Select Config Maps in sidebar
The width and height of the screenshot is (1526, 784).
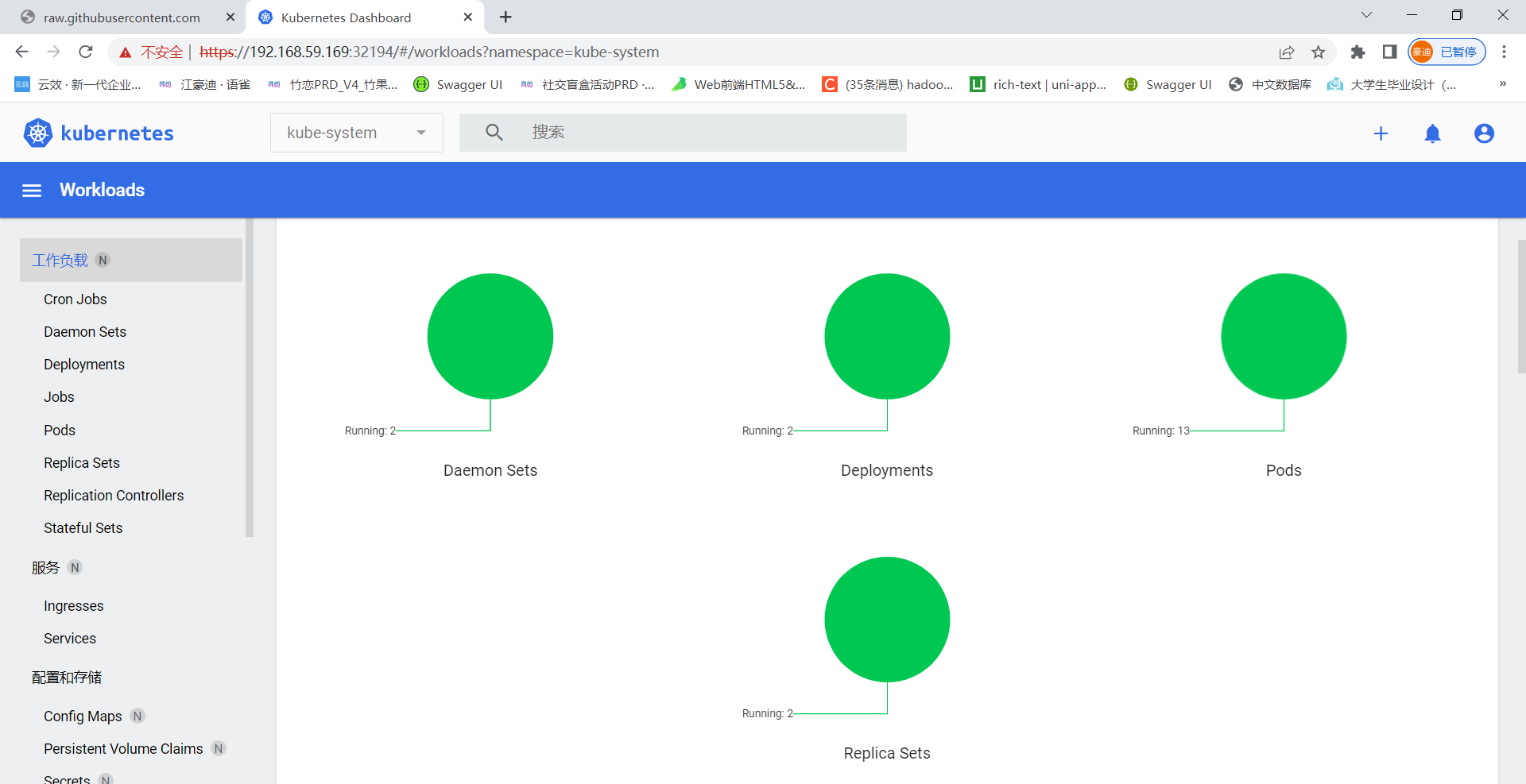tap(83, 716)
